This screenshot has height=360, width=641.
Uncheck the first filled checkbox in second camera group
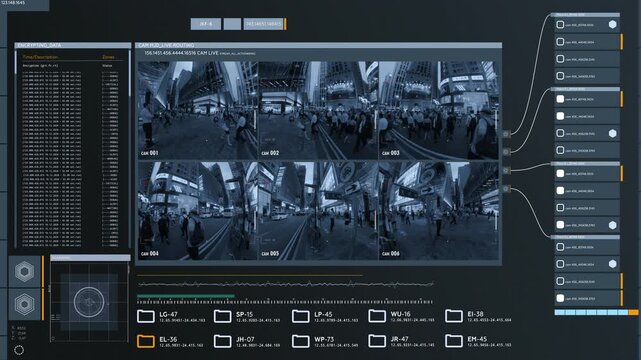coord(560,99)
